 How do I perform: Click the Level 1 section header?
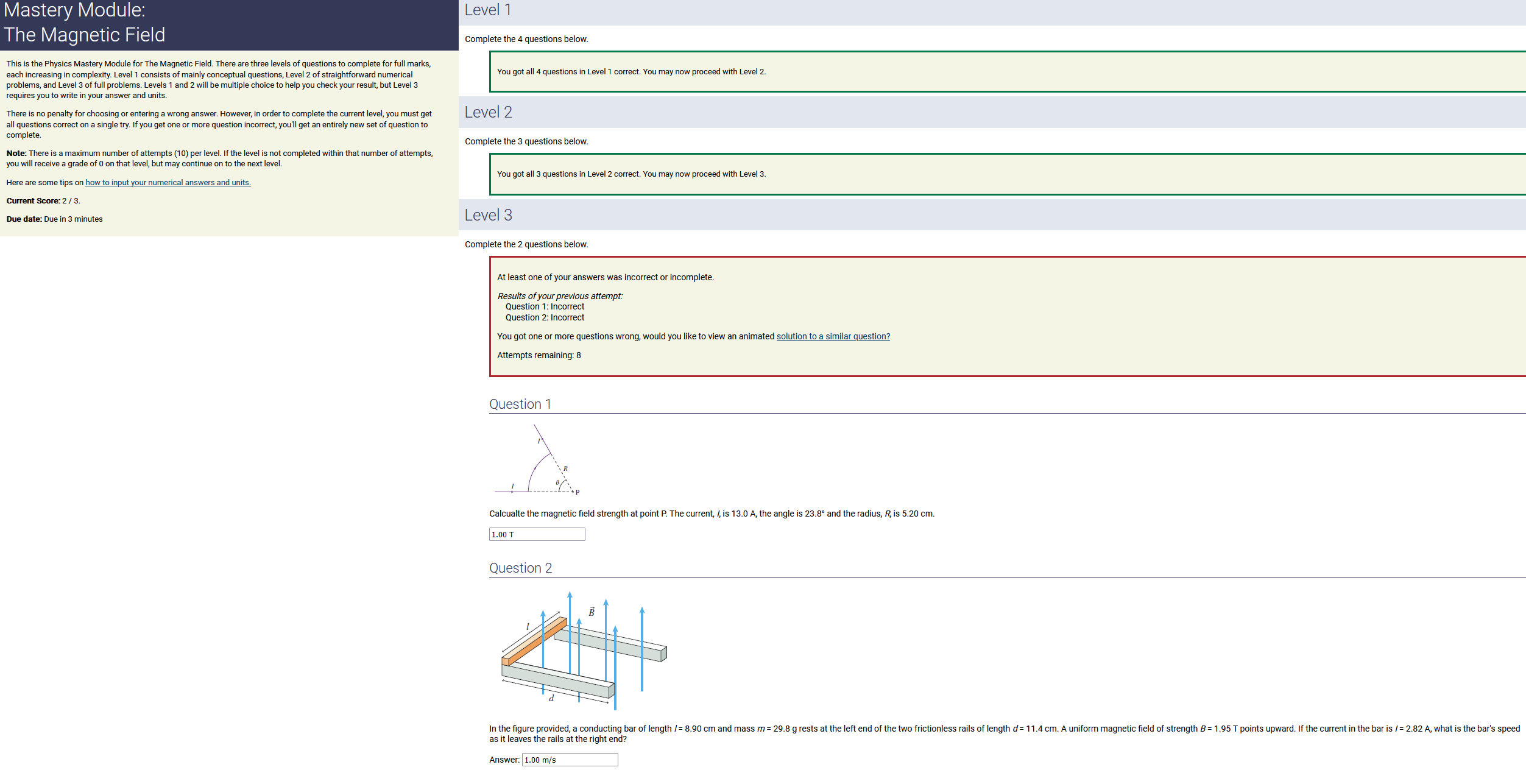tap(488, 10)
